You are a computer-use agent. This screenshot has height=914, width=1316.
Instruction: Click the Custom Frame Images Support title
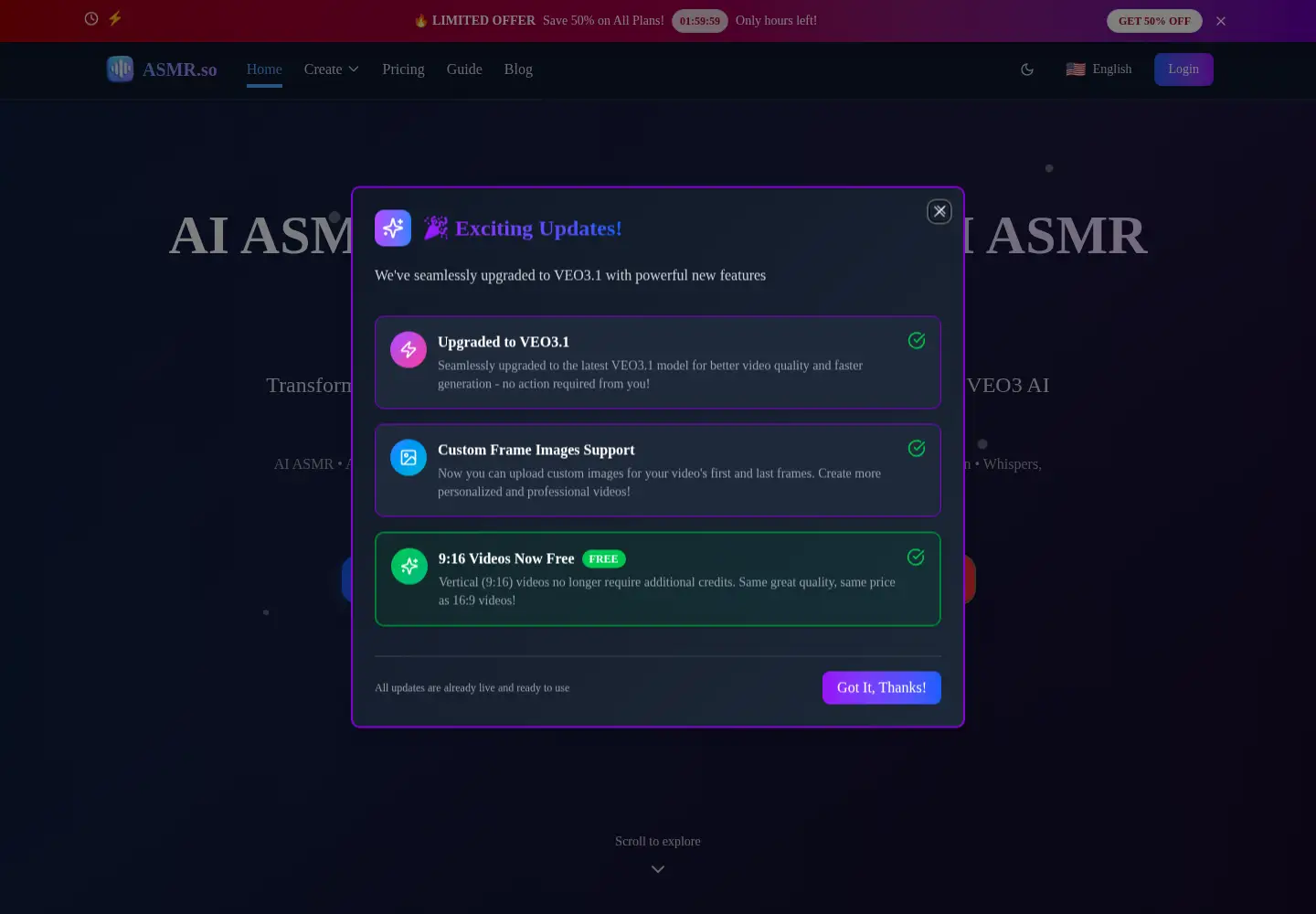click(x=536, y=450)
